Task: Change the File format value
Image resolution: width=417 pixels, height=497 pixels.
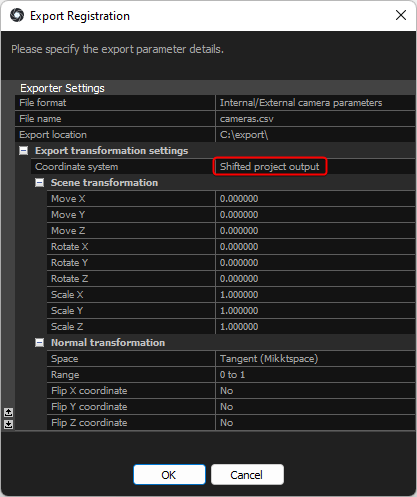Action: (x=315, y=103)
